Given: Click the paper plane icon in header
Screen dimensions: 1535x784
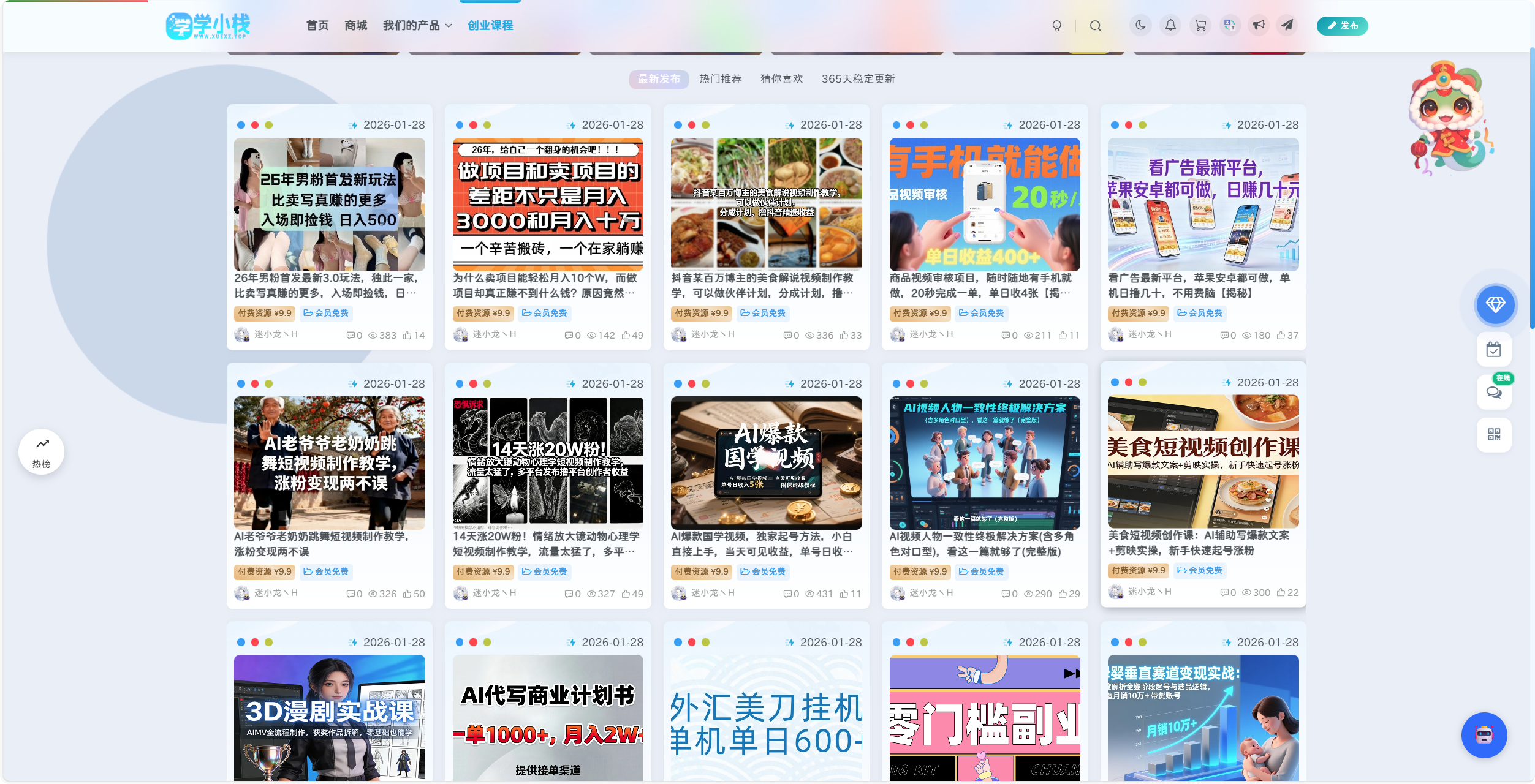Looking at the screenshot, I should [1287, 25].
